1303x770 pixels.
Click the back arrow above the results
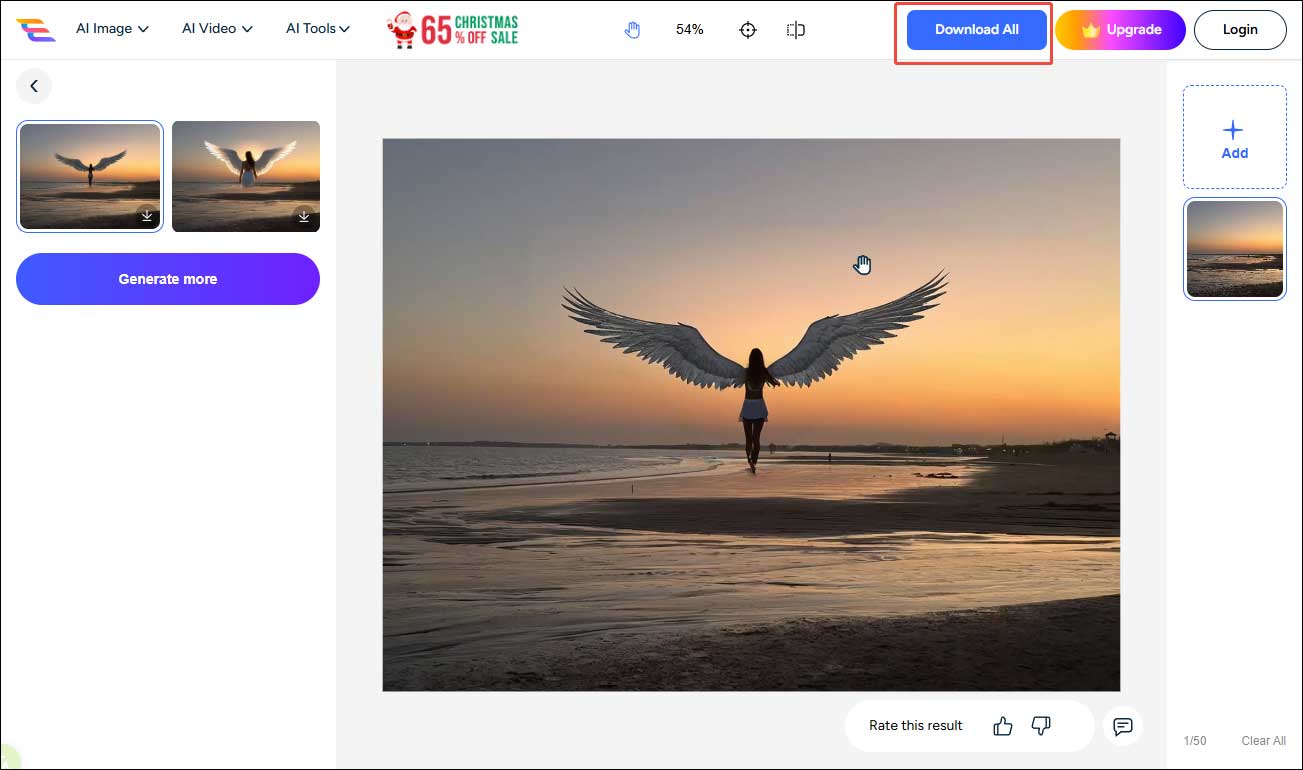click(x=34, y=86)
